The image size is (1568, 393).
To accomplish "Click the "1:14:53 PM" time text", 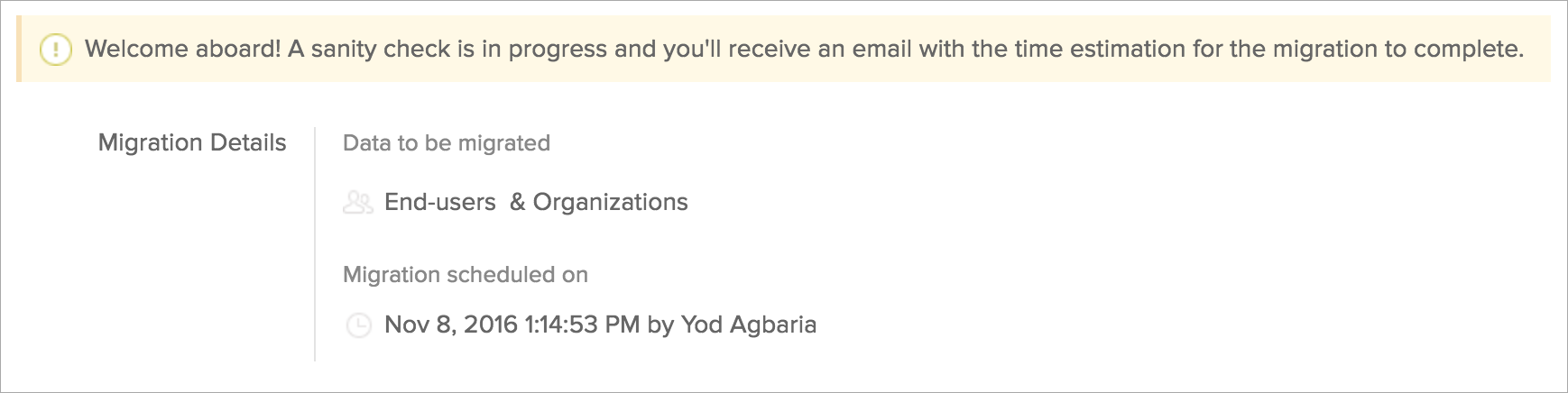I will 582,324.
